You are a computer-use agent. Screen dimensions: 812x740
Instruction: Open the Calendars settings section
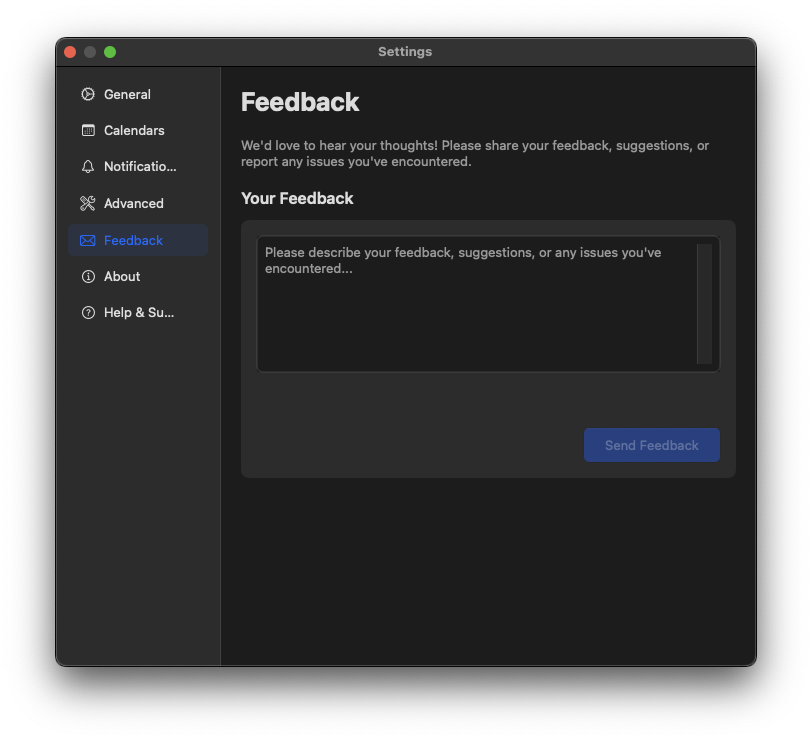[x=133, y=130]
